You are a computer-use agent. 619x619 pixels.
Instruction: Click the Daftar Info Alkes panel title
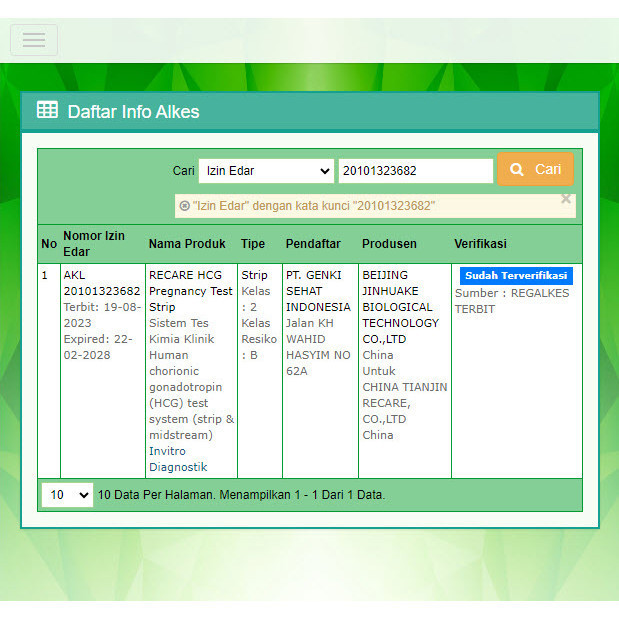click(133, 112)
